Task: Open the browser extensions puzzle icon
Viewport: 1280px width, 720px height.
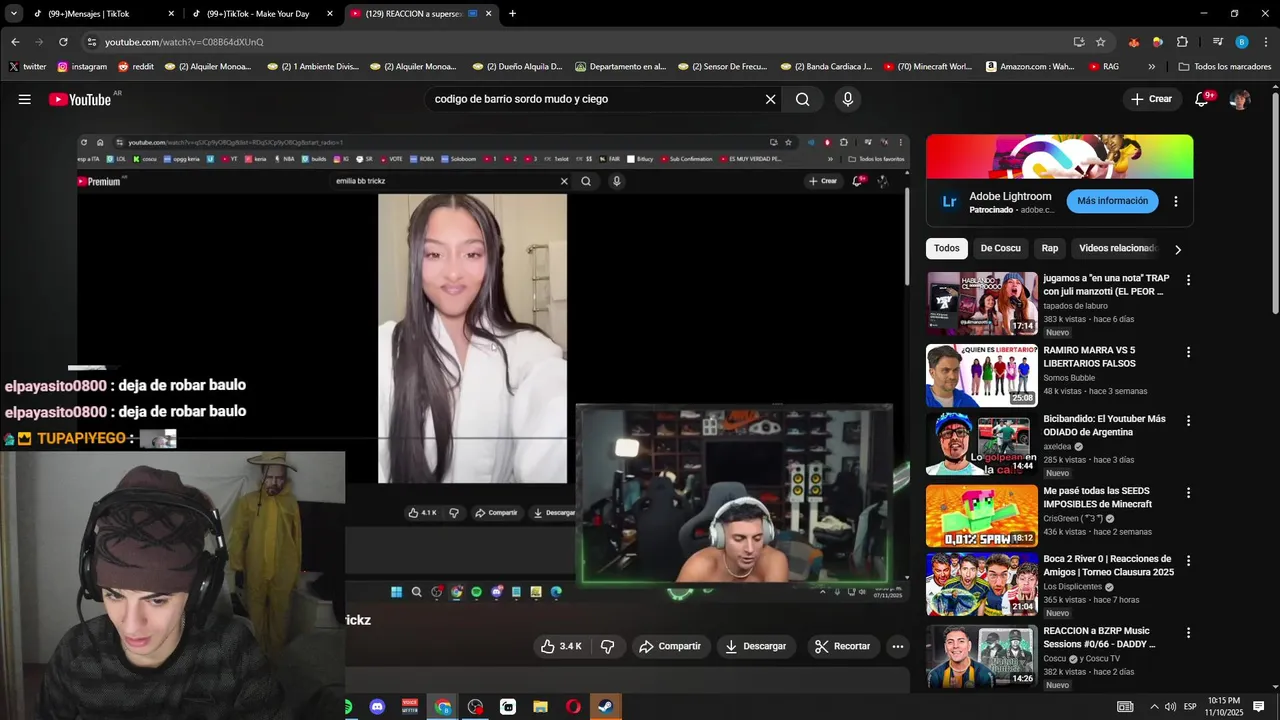Action: point(1182,42)
